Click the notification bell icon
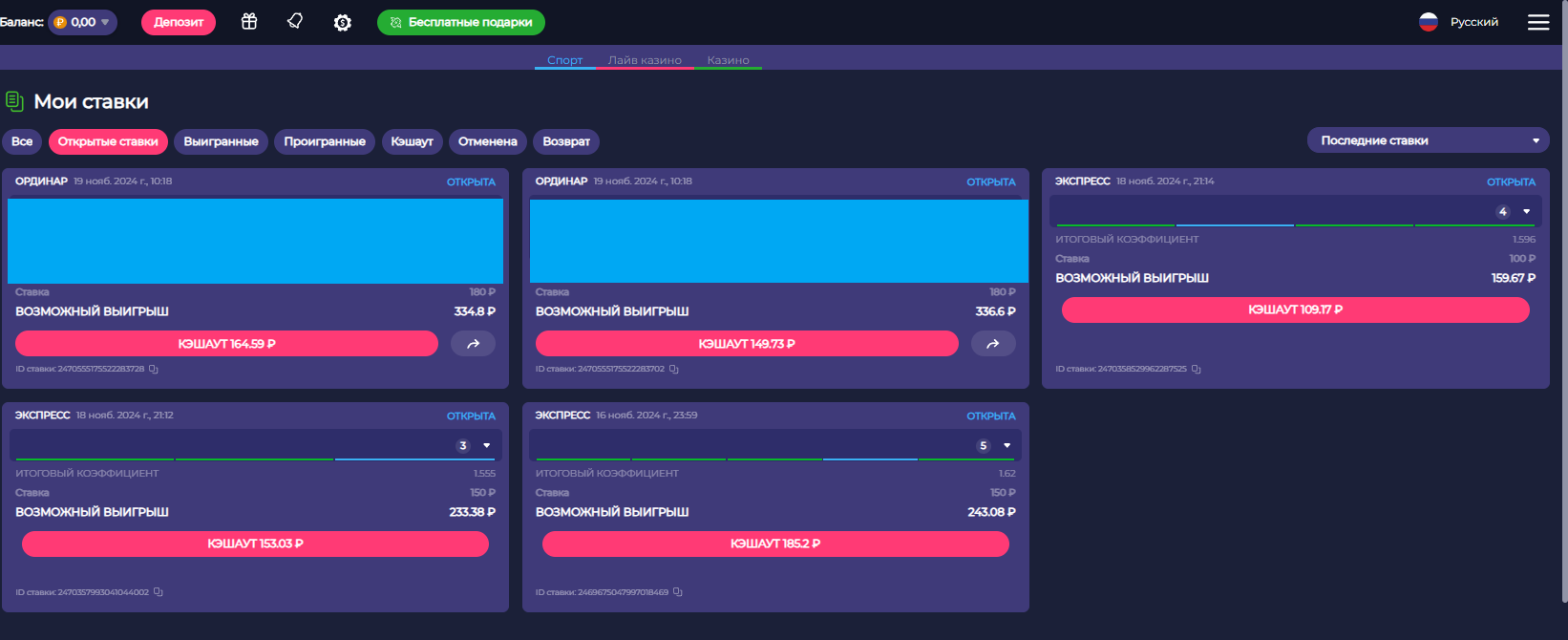Image resolution: width=1568 pixels, height=640 pixels. point(295,22)
